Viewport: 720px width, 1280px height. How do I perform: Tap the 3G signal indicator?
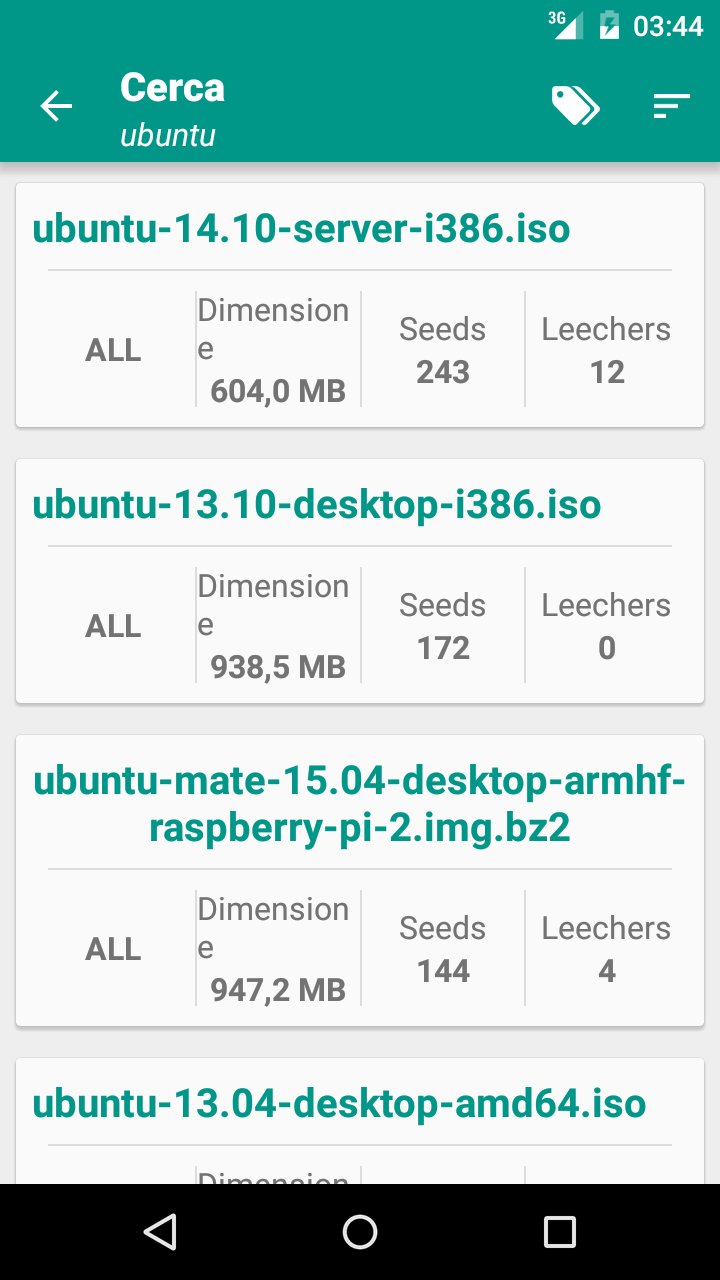[x=565, y=25]
